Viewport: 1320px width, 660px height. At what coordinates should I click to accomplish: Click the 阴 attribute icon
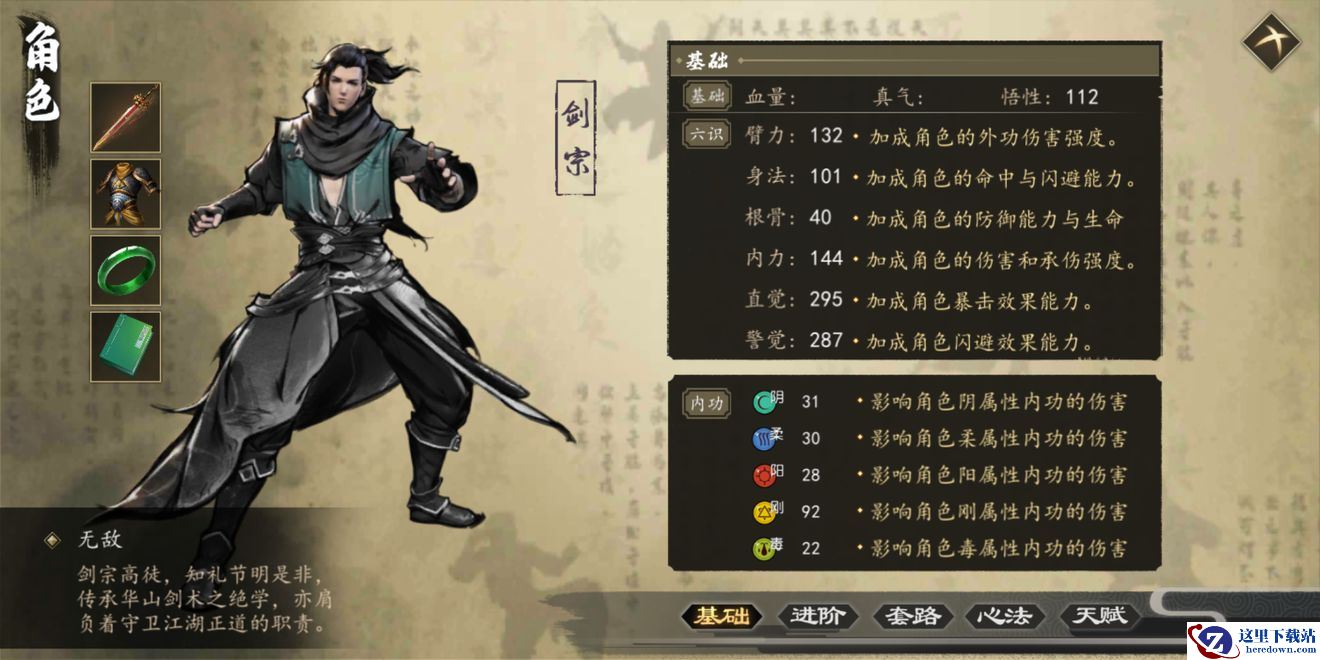coord(765,402)
